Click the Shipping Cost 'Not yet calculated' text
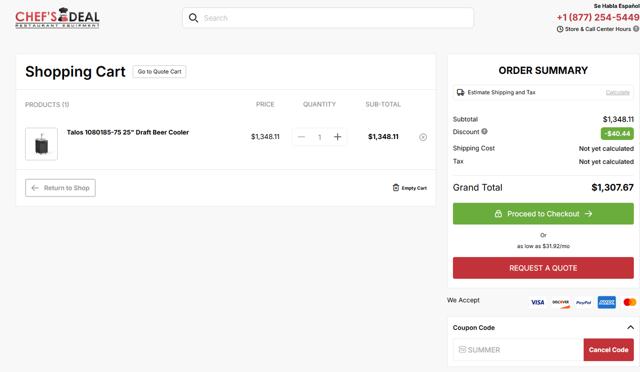Screen dimensions: 640x372 pos(606,149)
